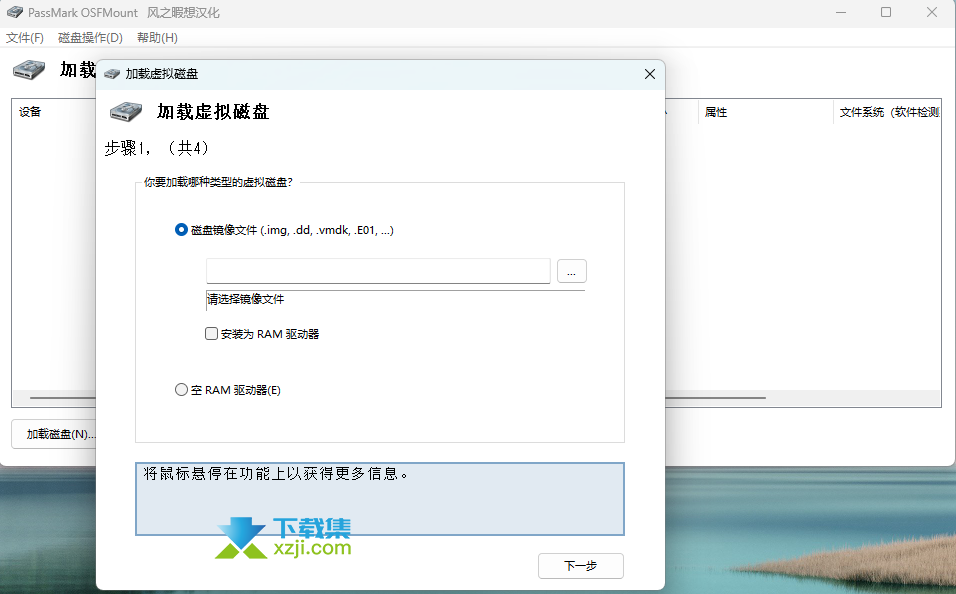Open the 磁盘操作(D) menu
The width and height of the screenshot is (956, 594).
[90, 38]
